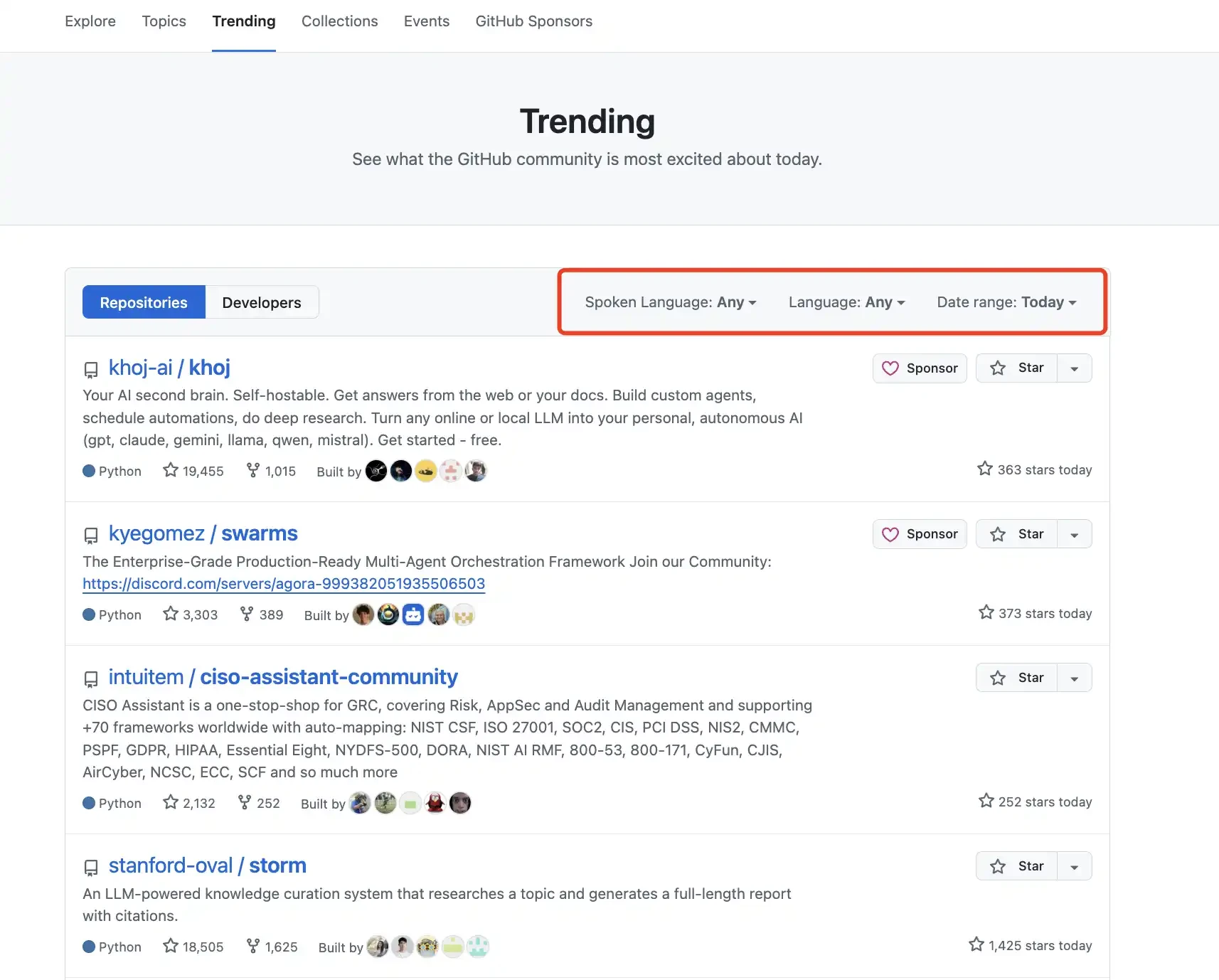Open the Spoken Language filter dropdown
This screenshot has width=1219, height=980.
pyautogui.click(x=670, y=302)
